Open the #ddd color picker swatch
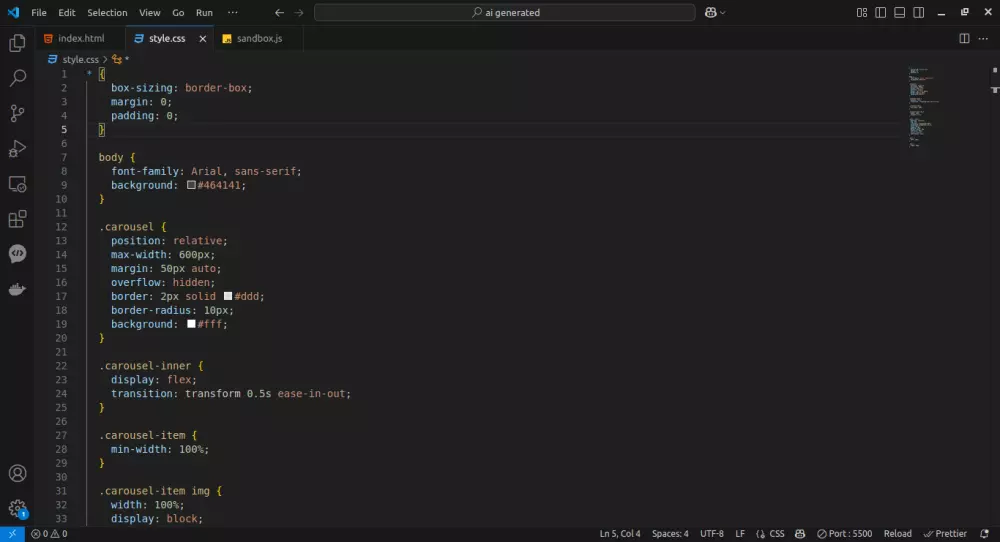Viewport: 1000px width, 542px height. click(228, 296)
